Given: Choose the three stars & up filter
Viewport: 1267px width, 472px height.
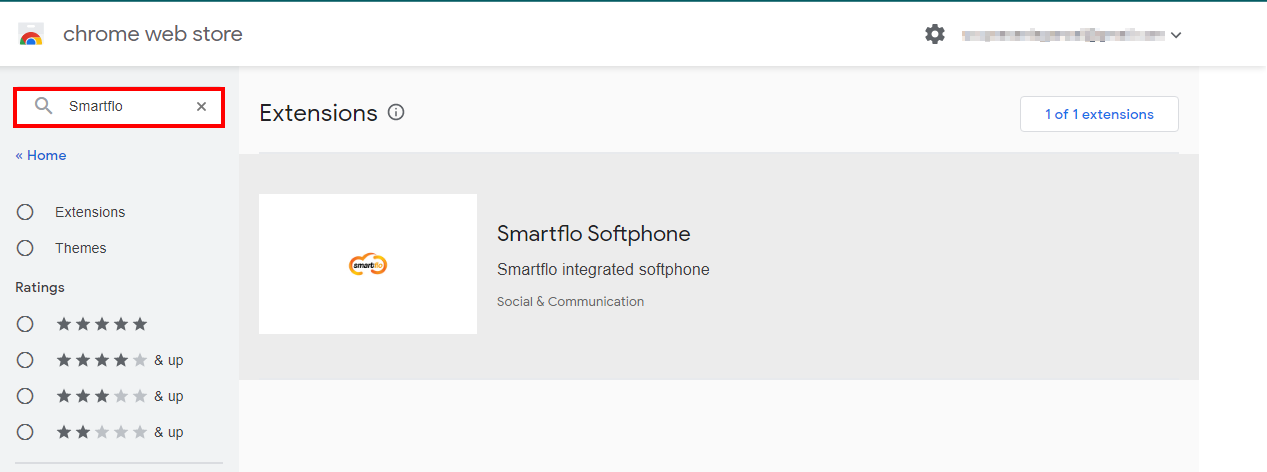Looking at the screenshot, I should pos(25,396).
